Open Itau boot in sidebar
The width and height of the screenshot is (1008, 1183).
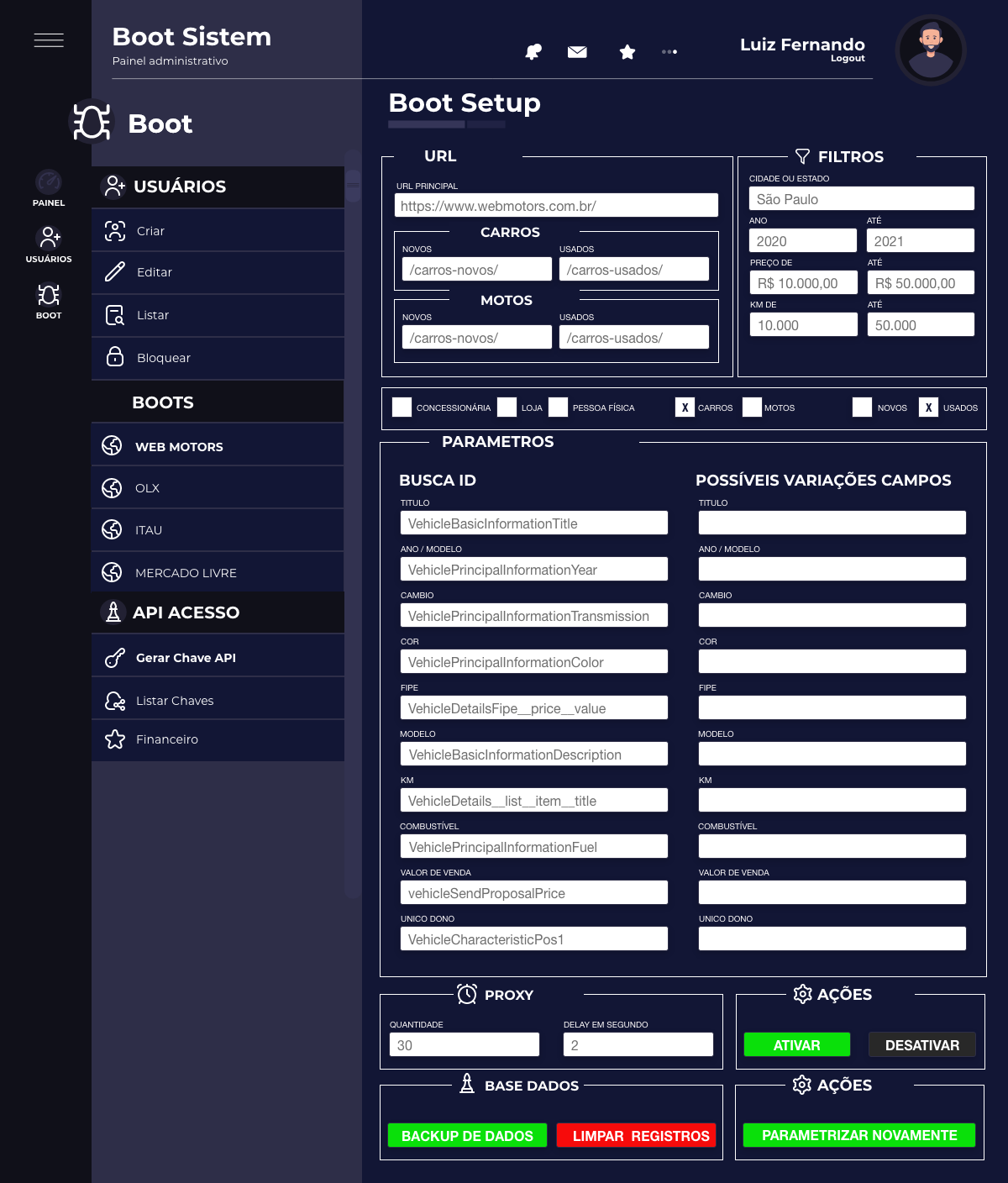click(218, 530)
